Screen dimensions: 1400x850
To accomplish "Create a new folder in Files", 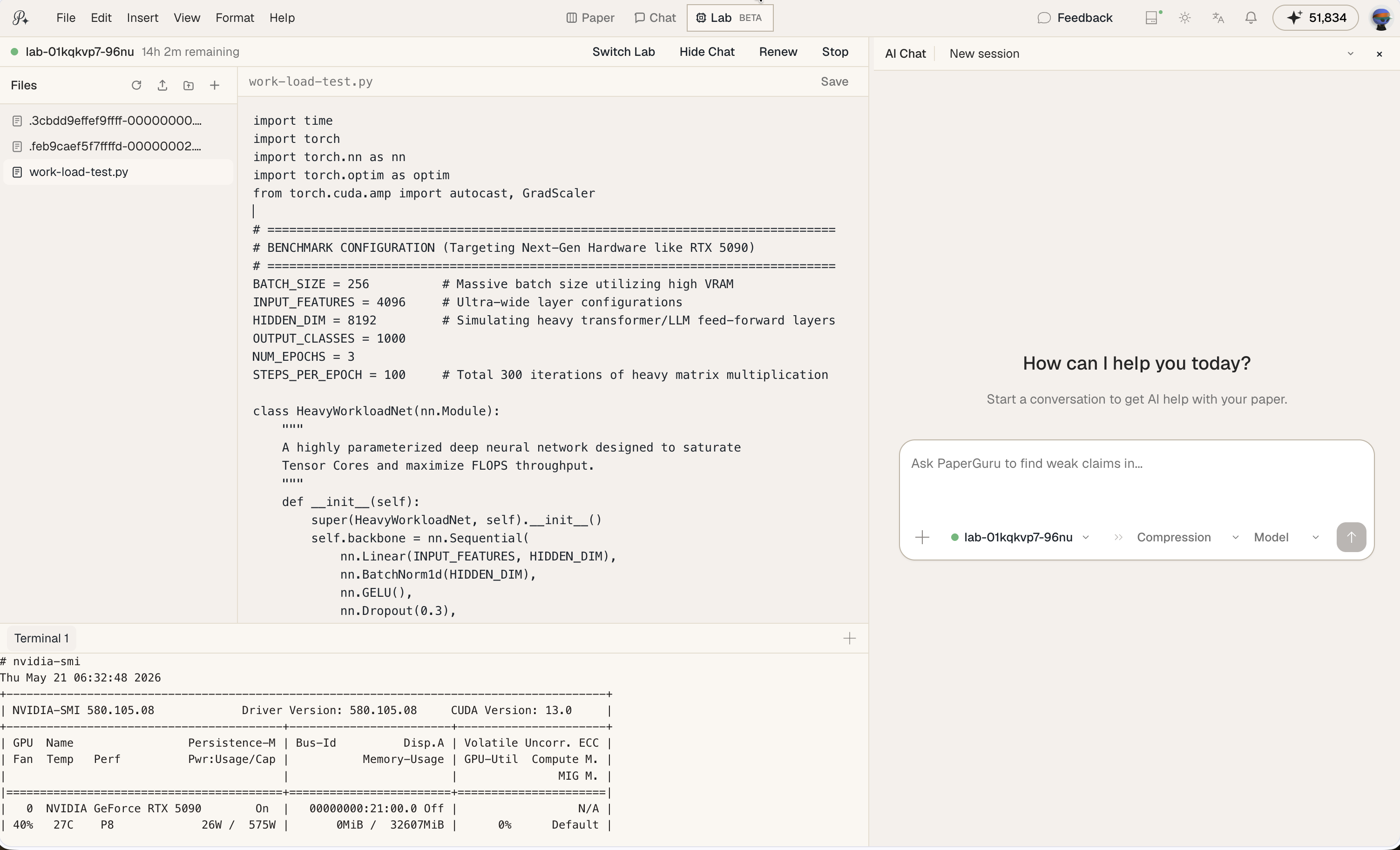I will click(x=189, y=85).
